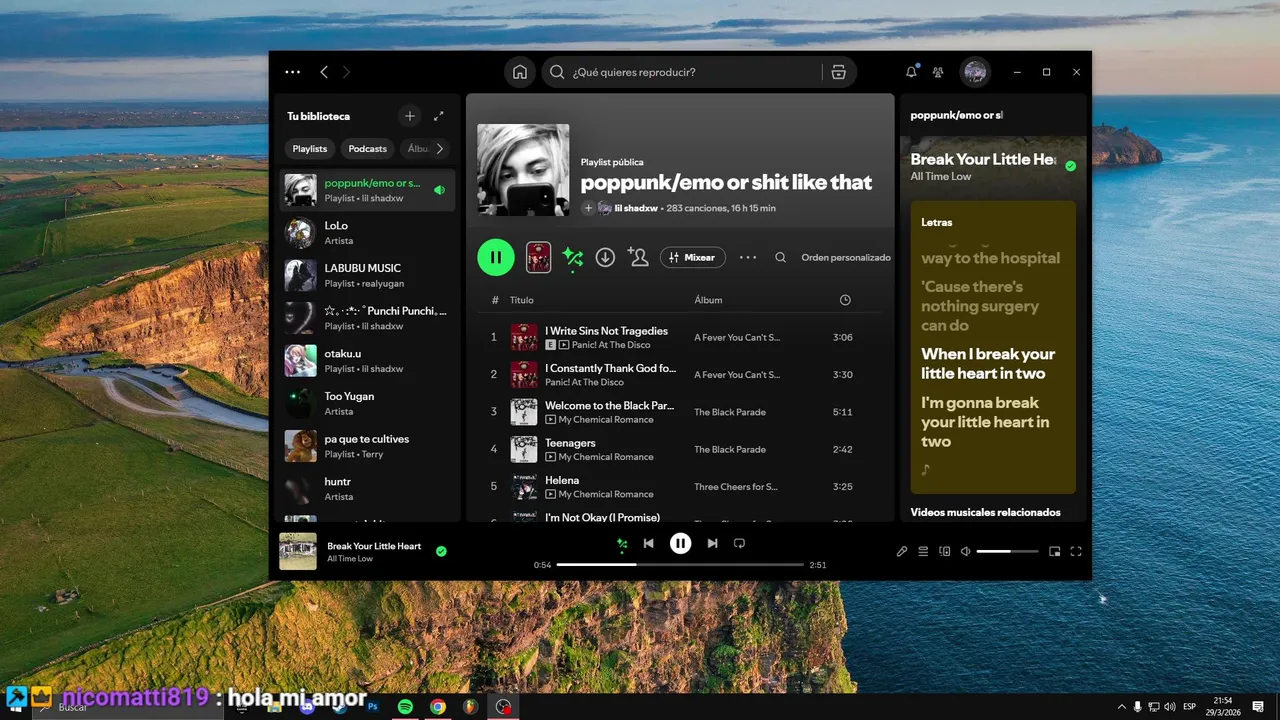Image resolution: width=1280 pixels, height=720 pixels.
Task: Open the playback queue
Action: [x=923, y=551]
